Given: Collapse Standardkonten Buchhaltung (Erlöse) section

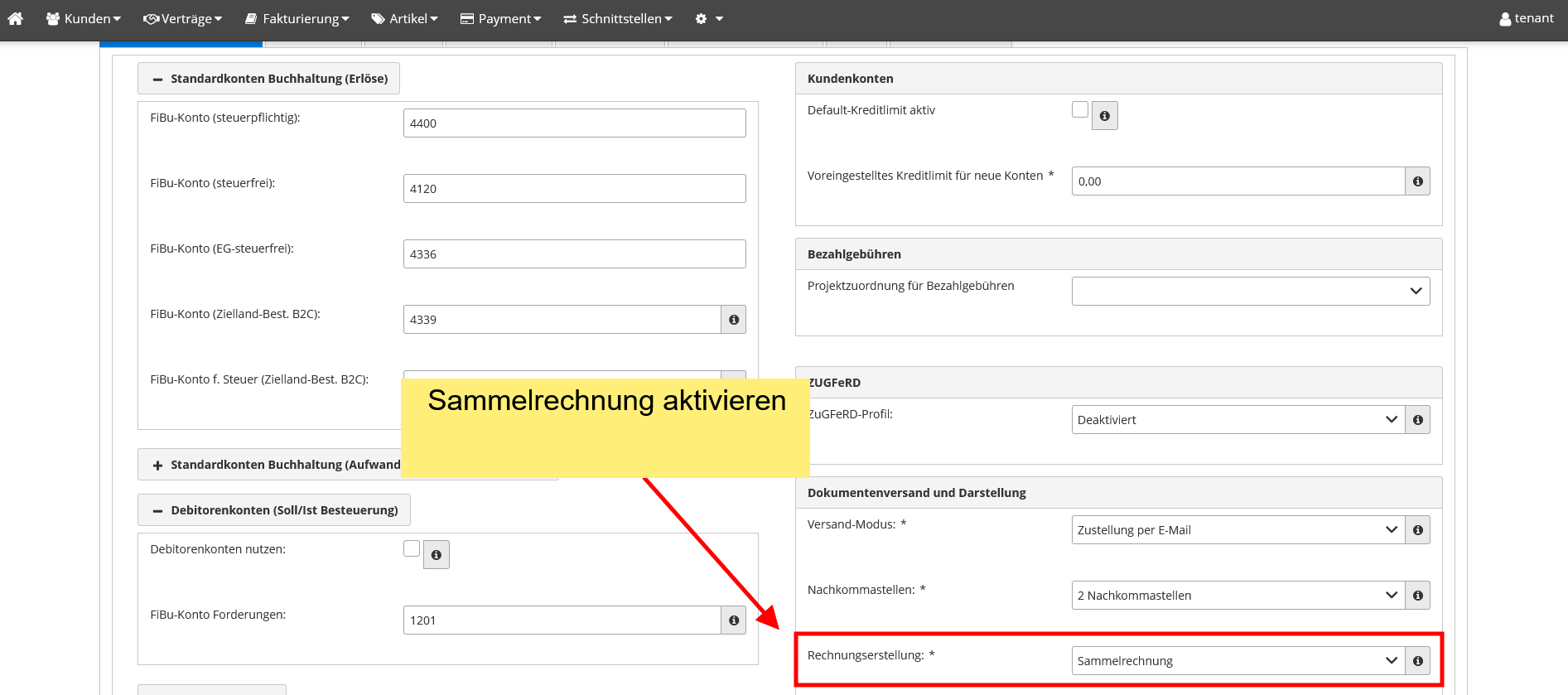Looking at the screenshot, I should pyautogui.click(x=268, y=79).
